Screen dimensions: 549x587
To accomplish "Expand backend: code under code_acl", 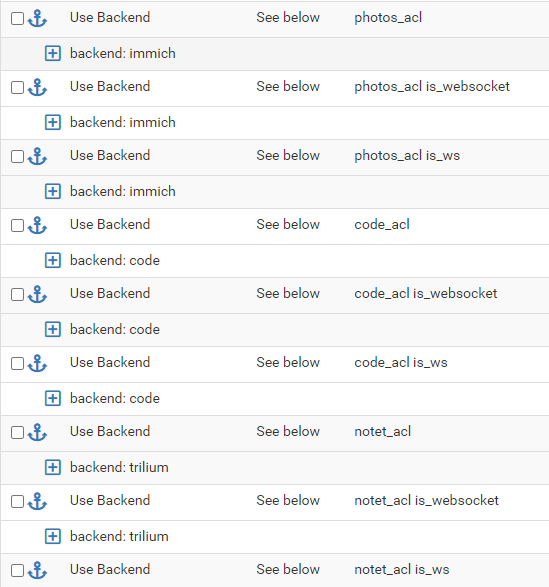I will 53,260.
